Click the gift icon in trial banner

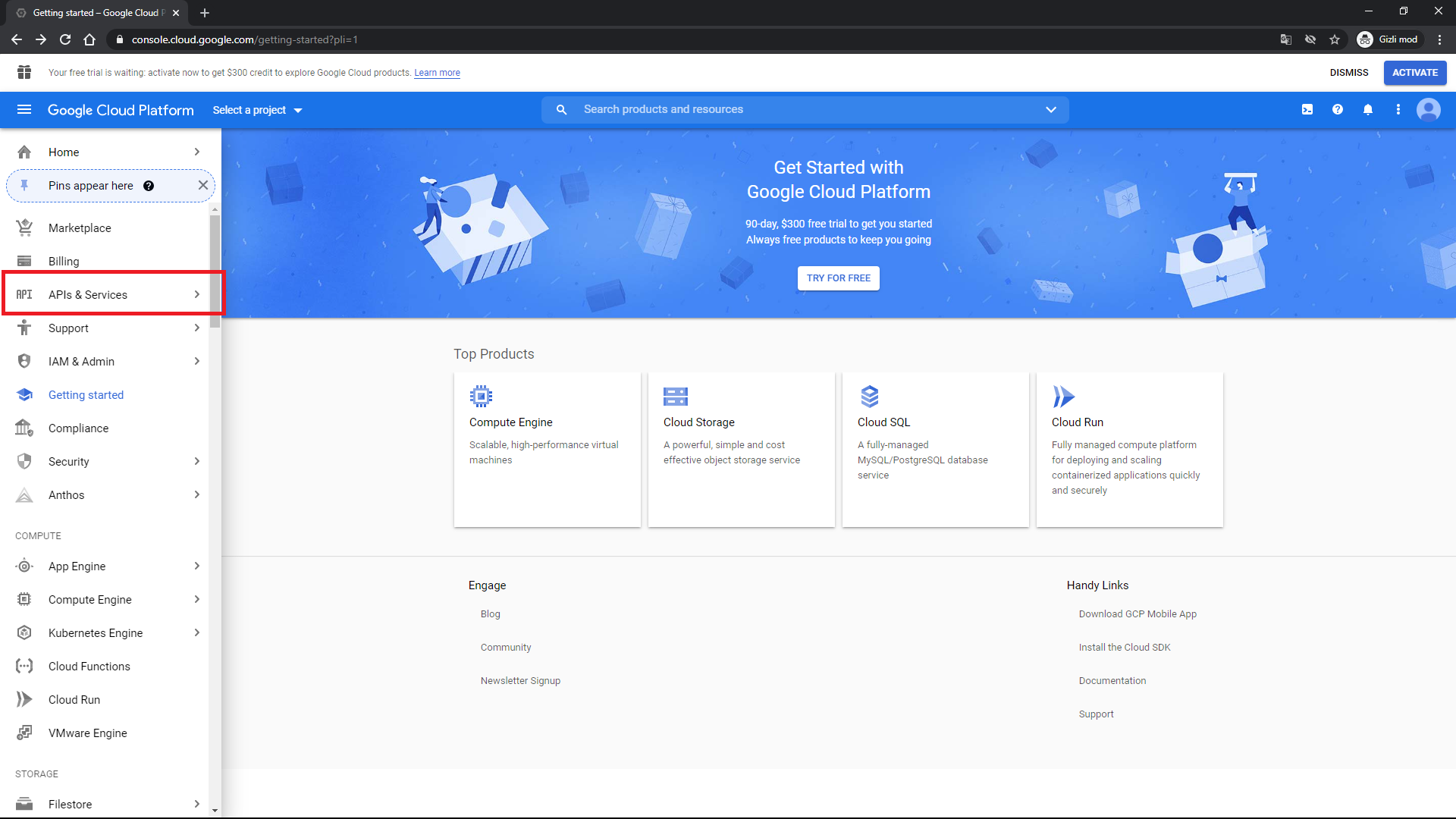[x=24, y=72]
